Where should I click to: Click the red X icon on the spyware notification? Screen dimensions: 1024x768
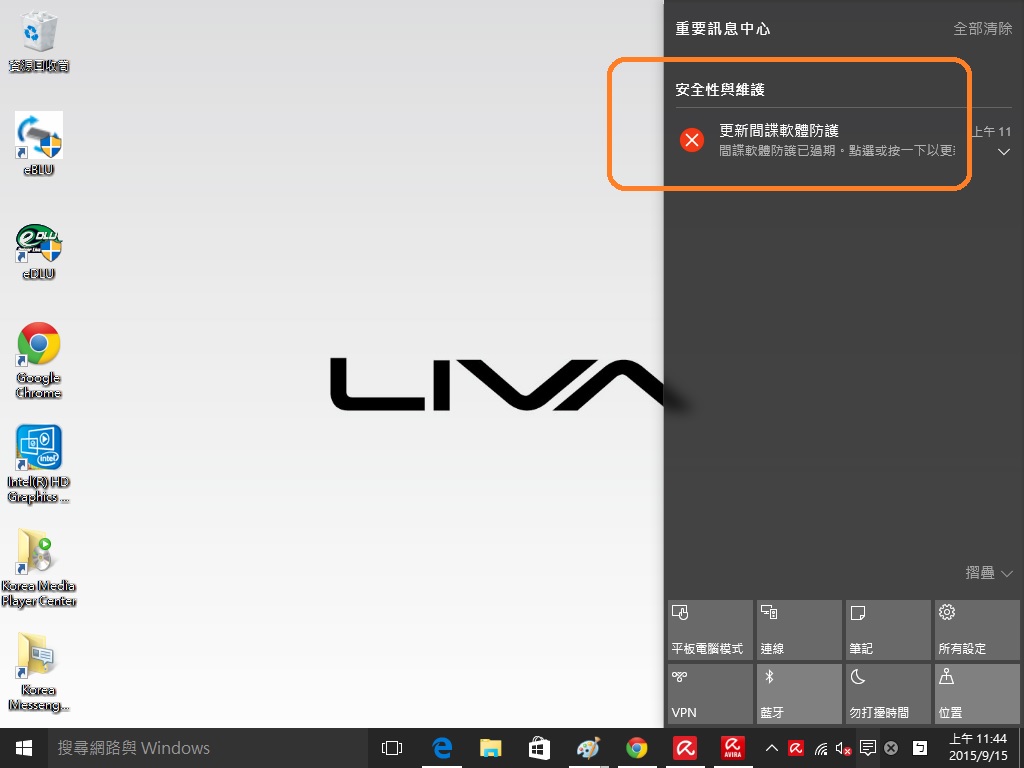coord(692,140)
